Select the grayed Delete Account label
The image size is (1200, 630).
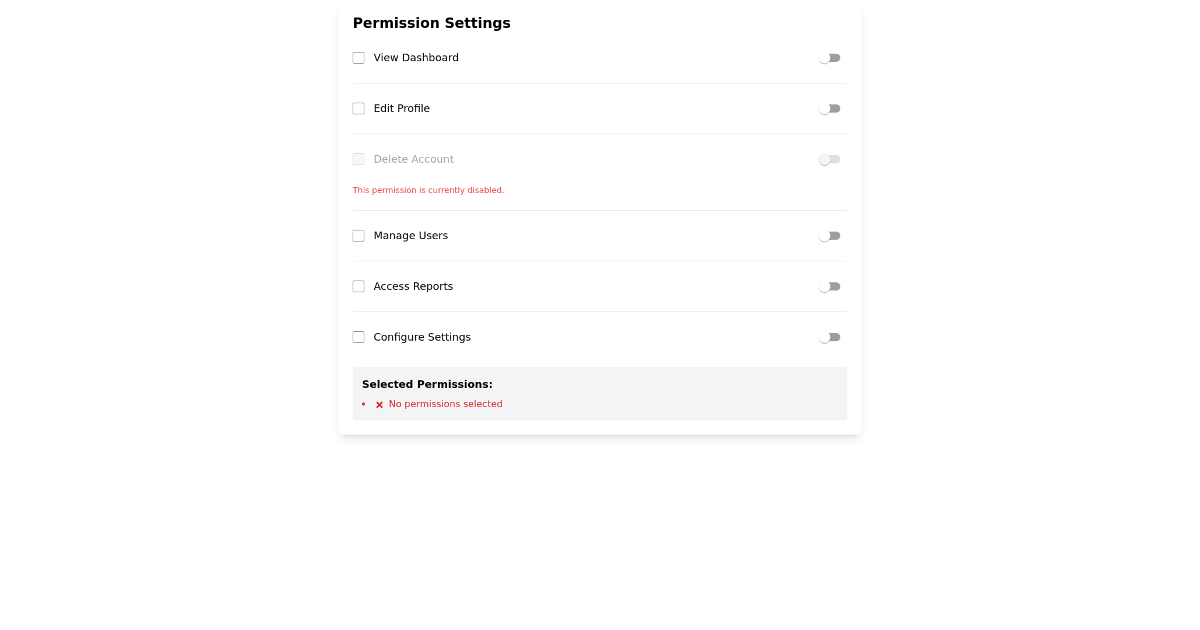coord(413,159)
